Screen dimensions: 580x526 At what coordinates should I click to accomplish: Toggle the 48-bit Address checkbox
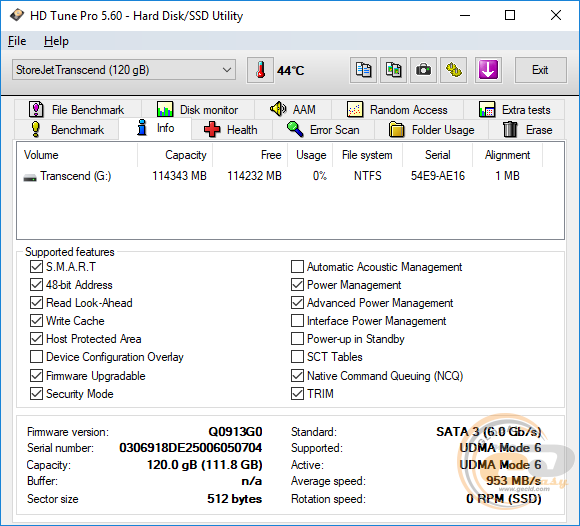coord(36,285)
